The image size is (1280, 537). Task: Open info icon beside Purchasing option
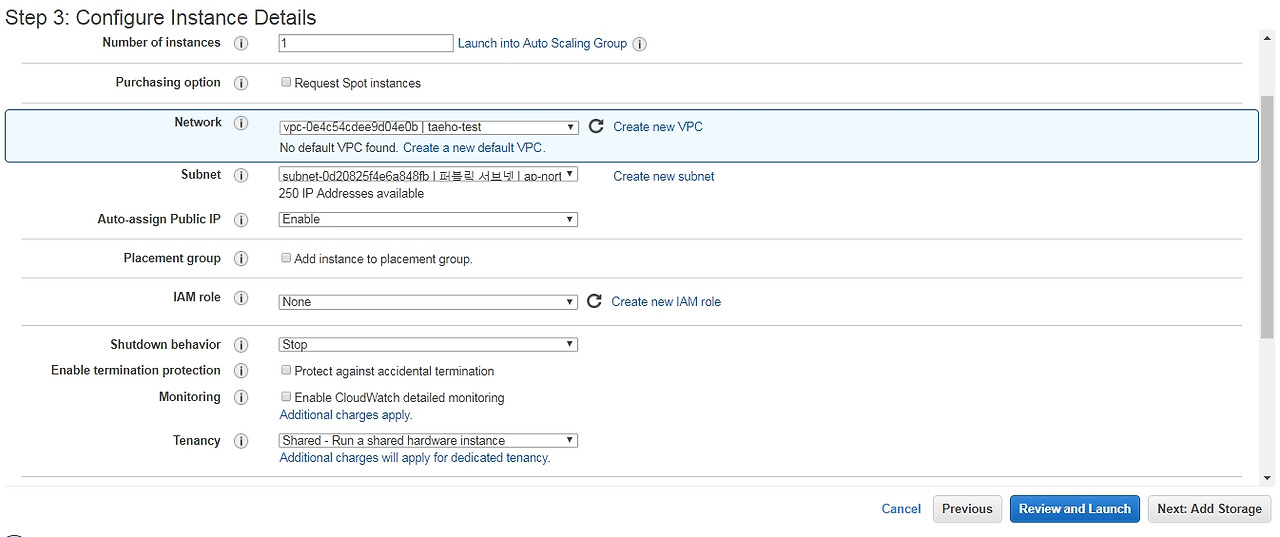pyautogui.click(x=241, y=83)
